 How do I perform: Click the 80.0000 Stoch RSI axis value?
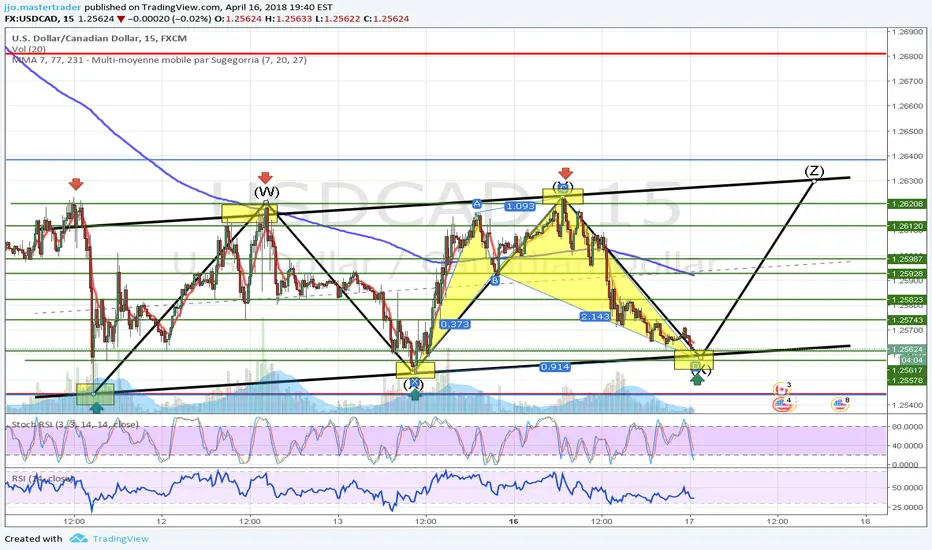(x=907, y=426)
